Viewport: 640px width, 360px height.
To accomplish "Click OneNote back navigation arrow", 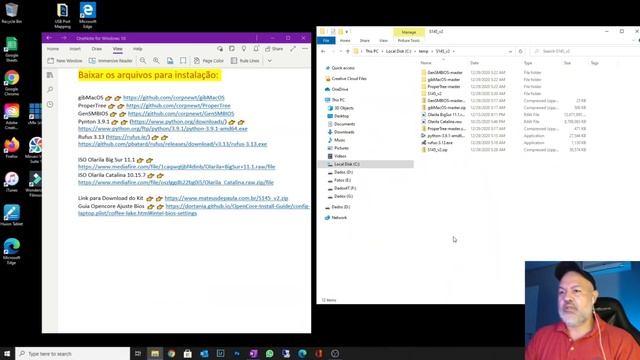I will [49, 38].
